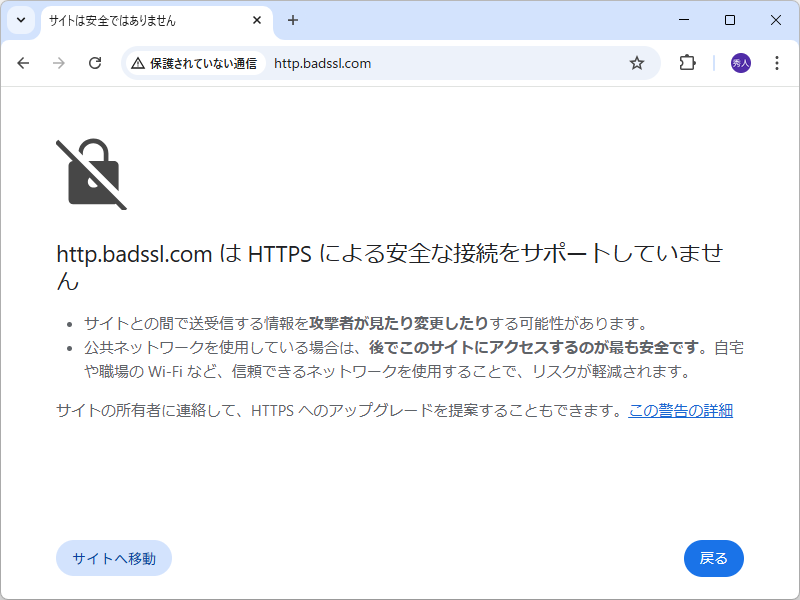
Task: Open the extensions puzzle-piece icon
Action: click(686, 62)
